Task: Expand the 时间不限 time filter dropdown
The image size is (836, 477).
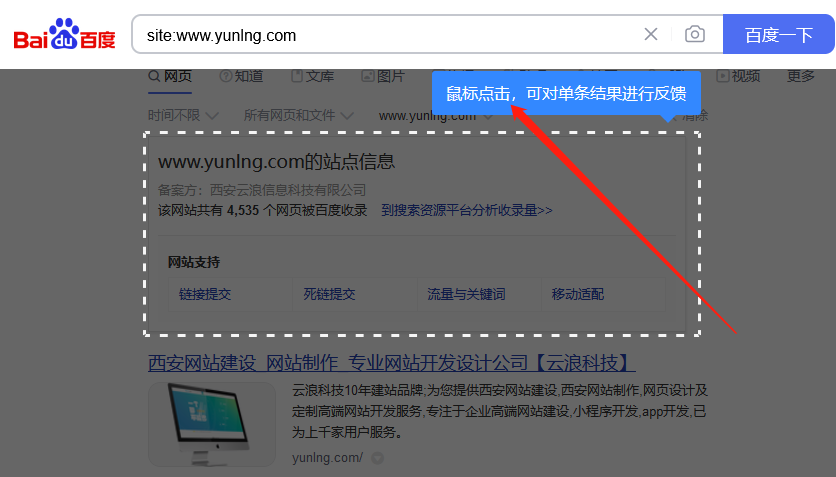Action: 183,115
